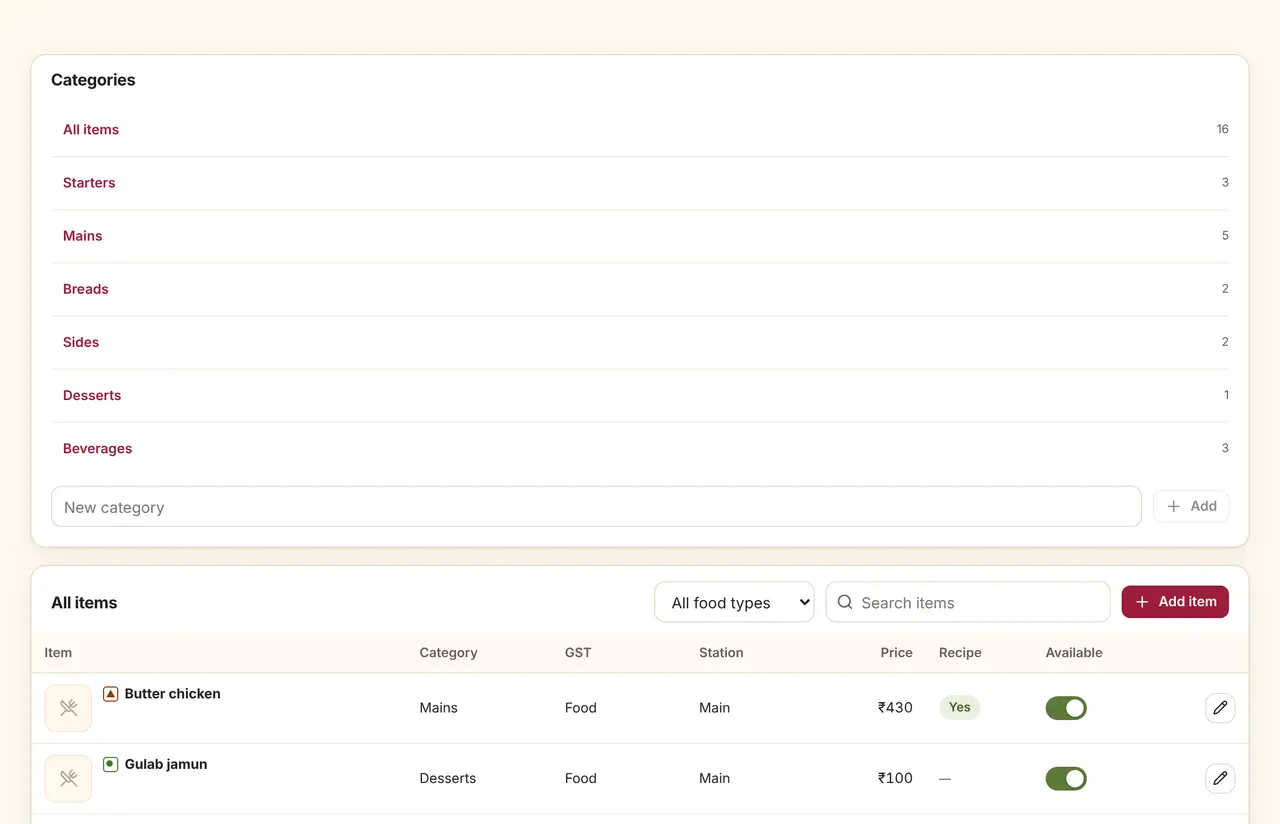Click the Add category button

tap(1191, 506)
